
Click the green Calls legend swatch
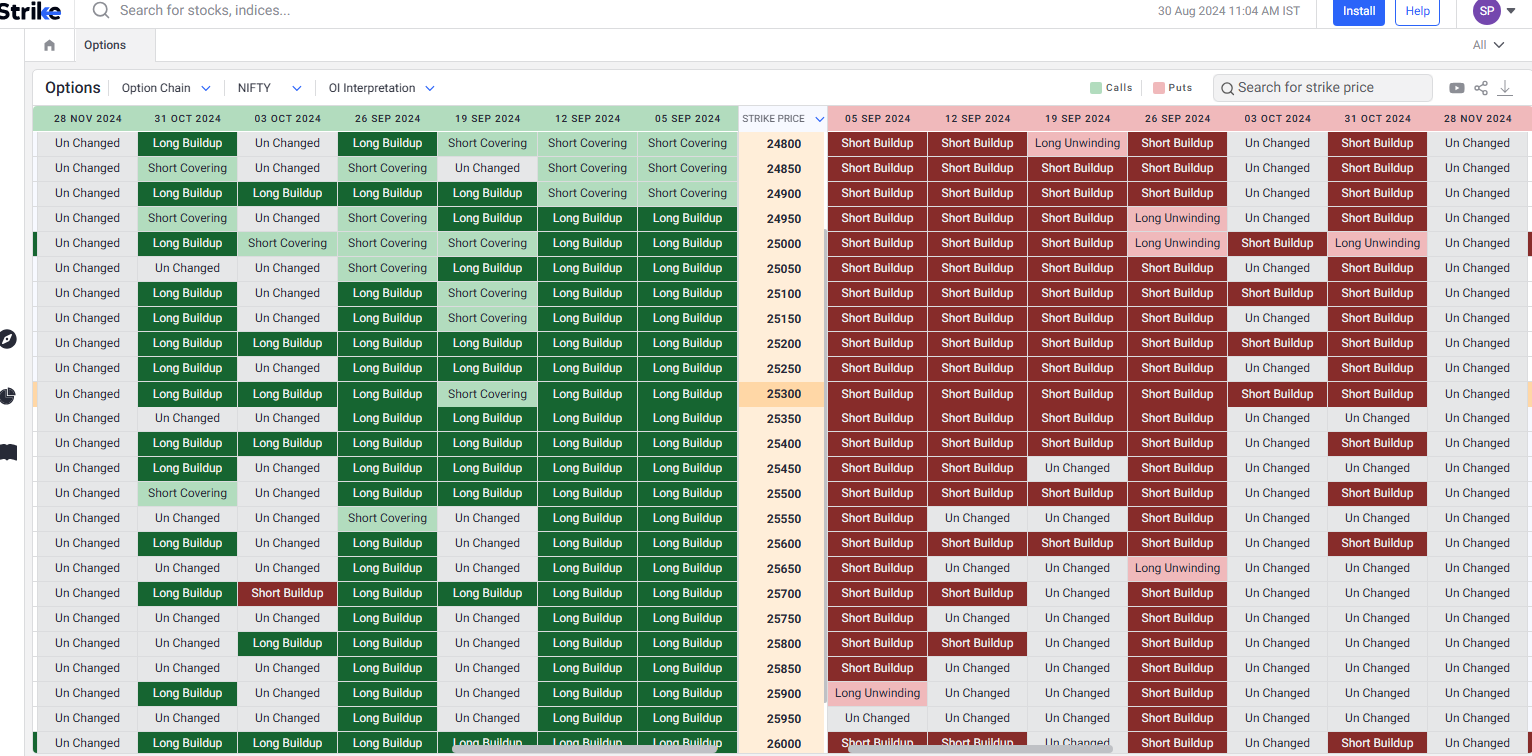(x=1096, y=88)
